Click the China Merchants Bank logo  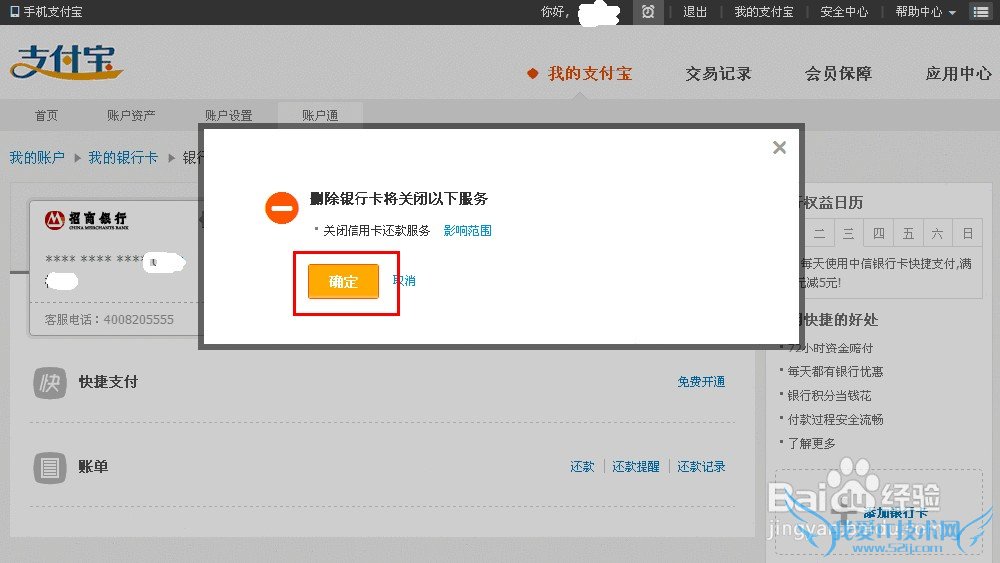(86, 220)
